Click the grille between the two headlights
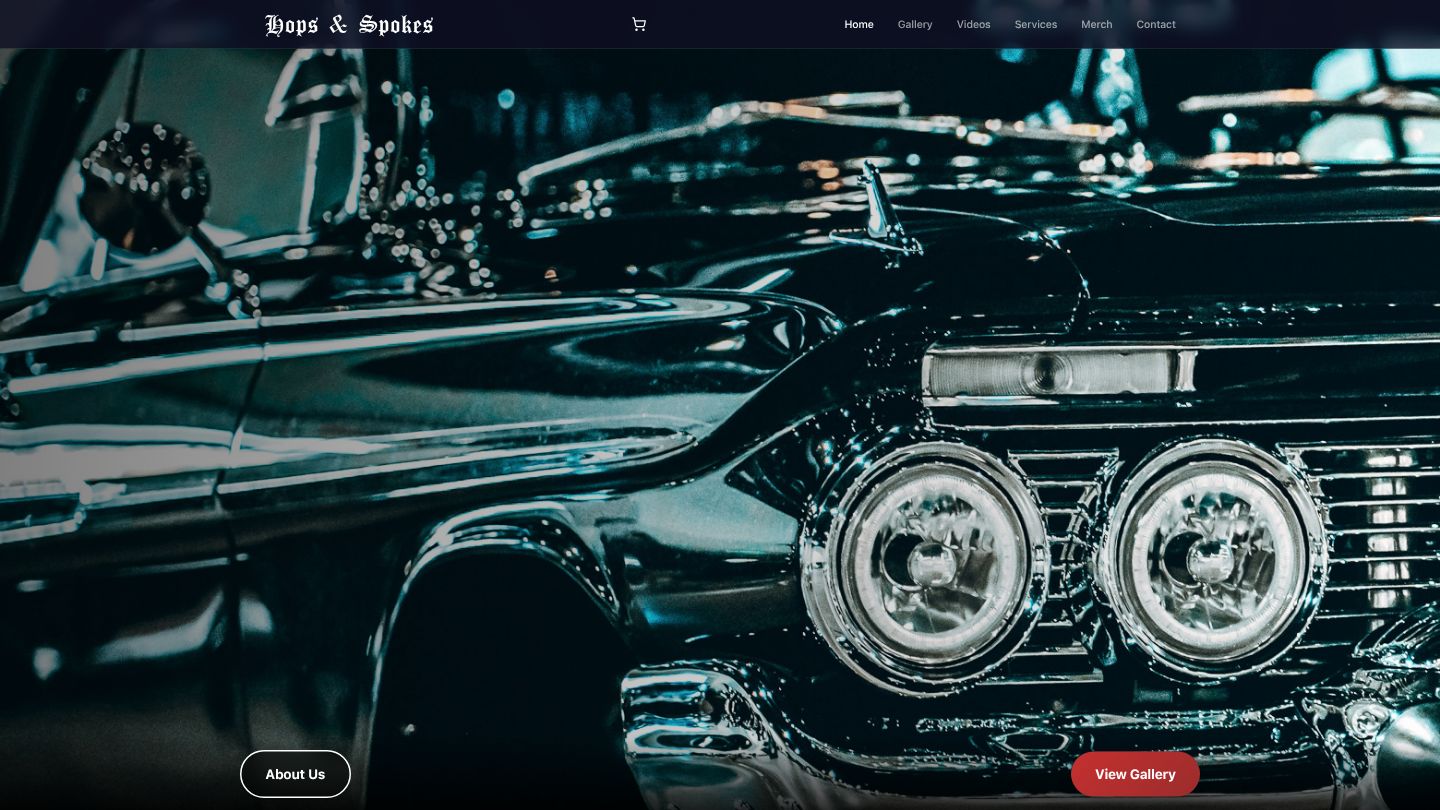 click(1070, 560)
